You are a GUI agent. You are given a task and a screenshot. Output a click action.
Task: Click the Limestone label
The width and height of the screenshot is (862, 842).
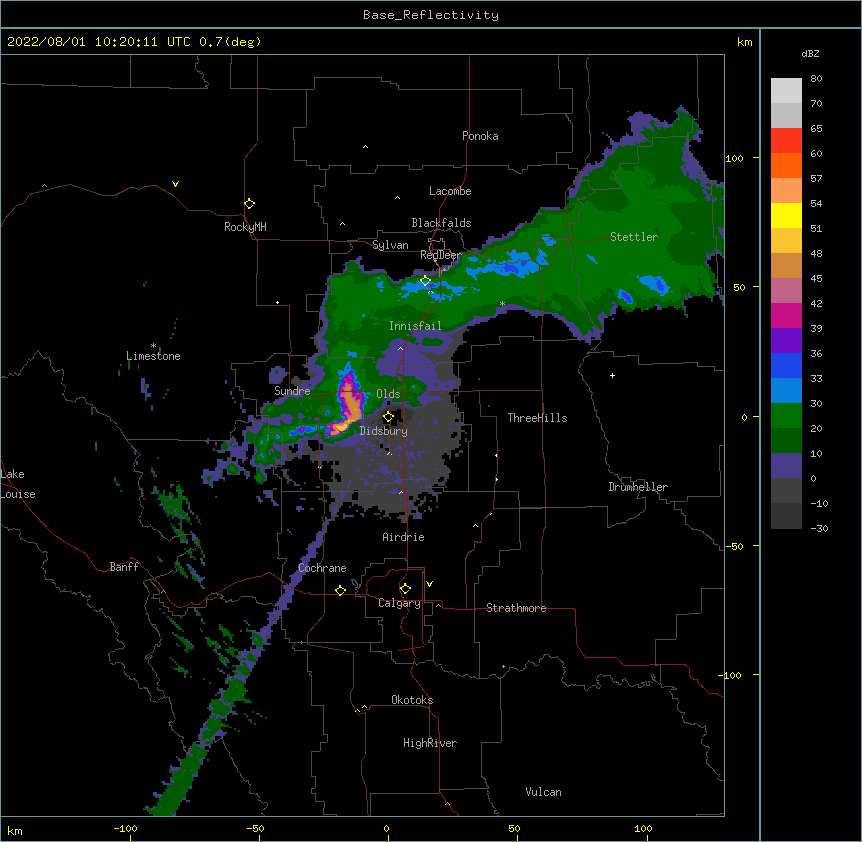click(x=153, y=356)
